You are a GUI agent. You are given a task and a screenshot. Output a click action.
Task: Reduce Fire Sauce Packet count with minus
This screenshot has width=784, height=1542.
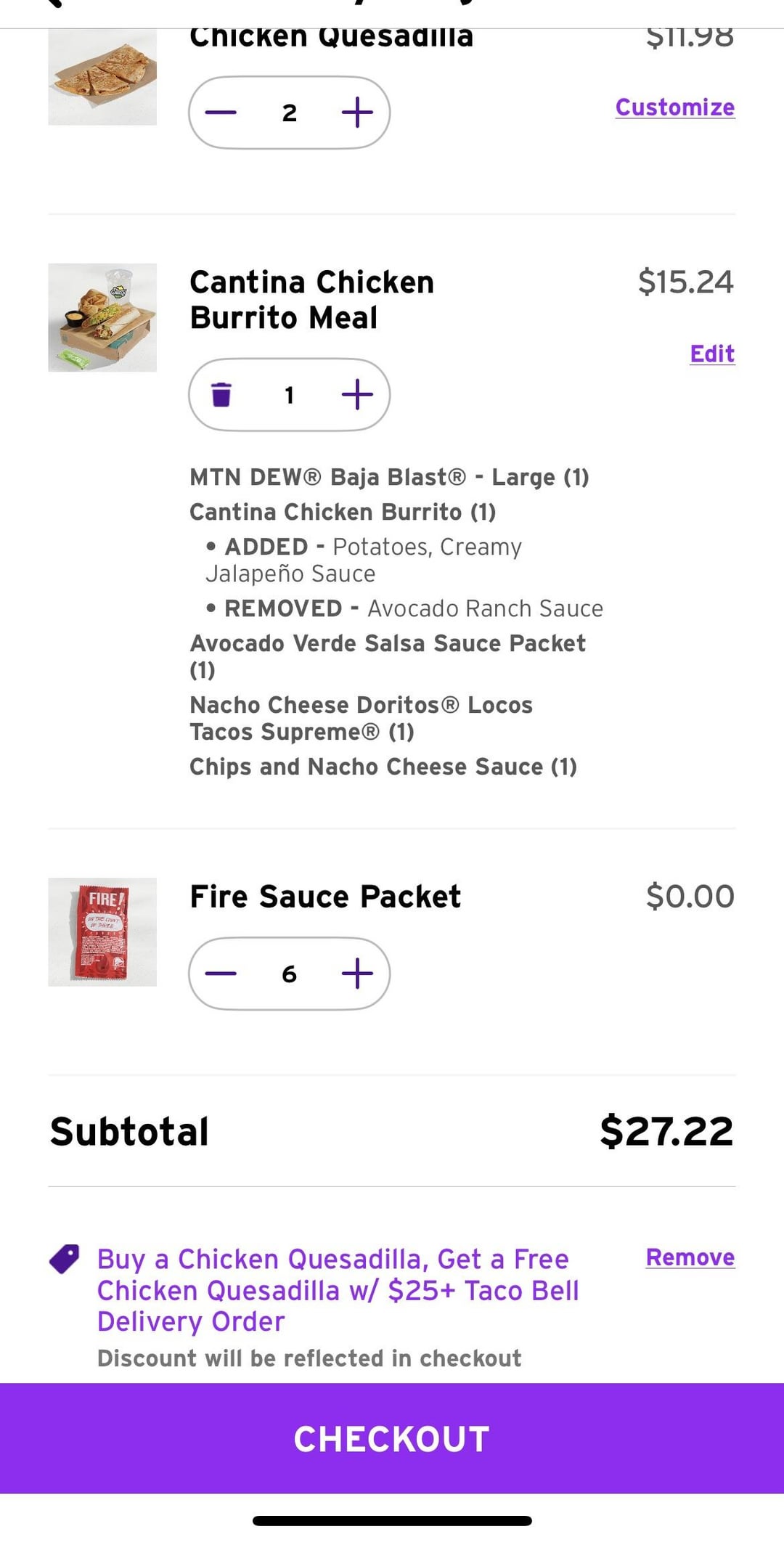(x=221, y=974)
